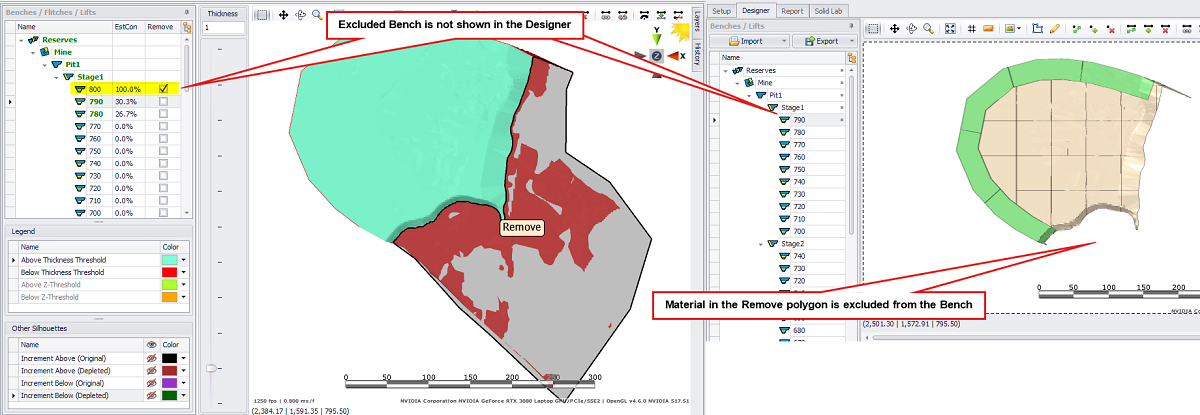Open color dropdown for Below Thickness Threshold

pyautogui.click(x=184, y=272)
